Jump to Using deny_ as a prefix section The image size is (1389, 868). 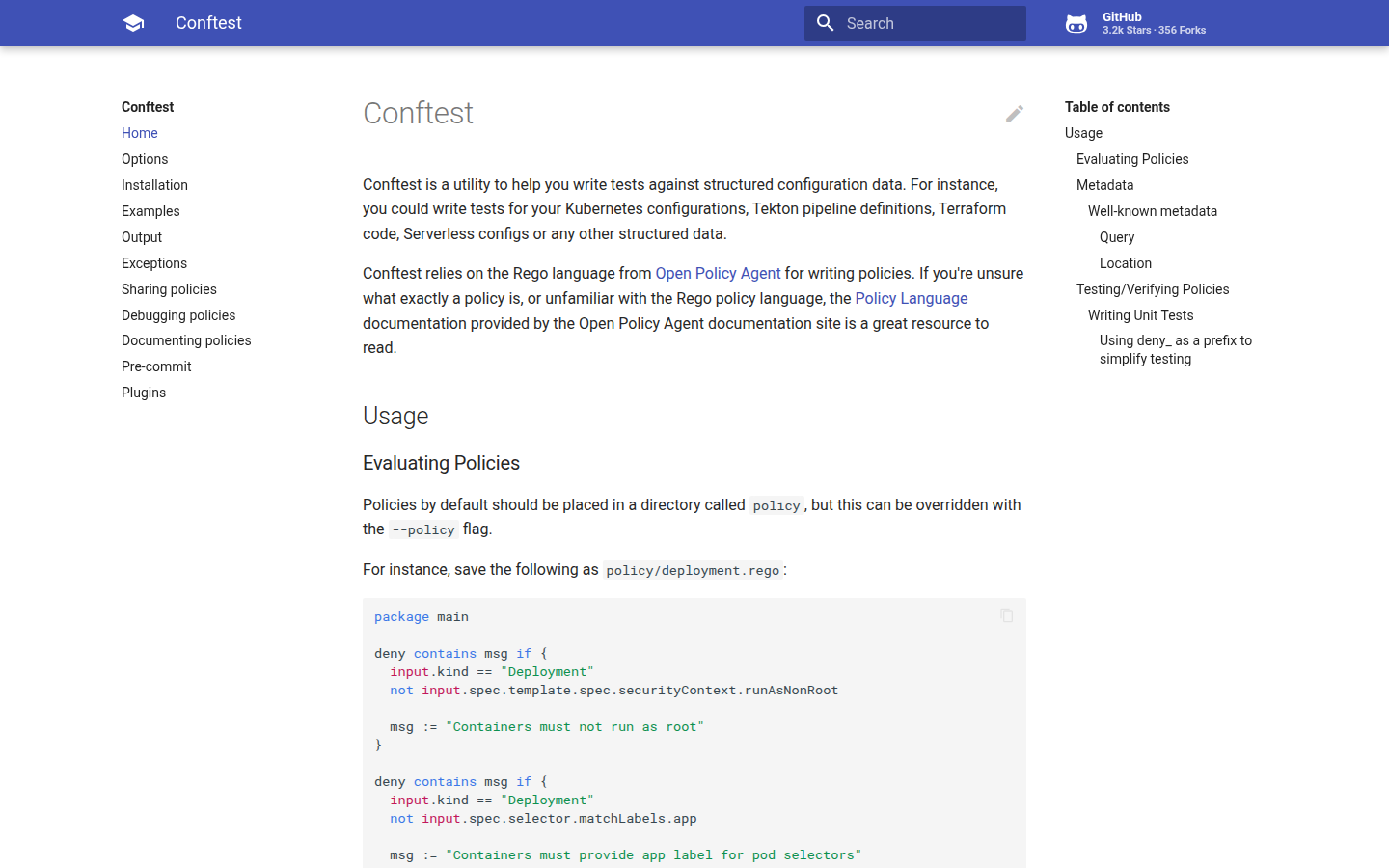point(1176,349)
